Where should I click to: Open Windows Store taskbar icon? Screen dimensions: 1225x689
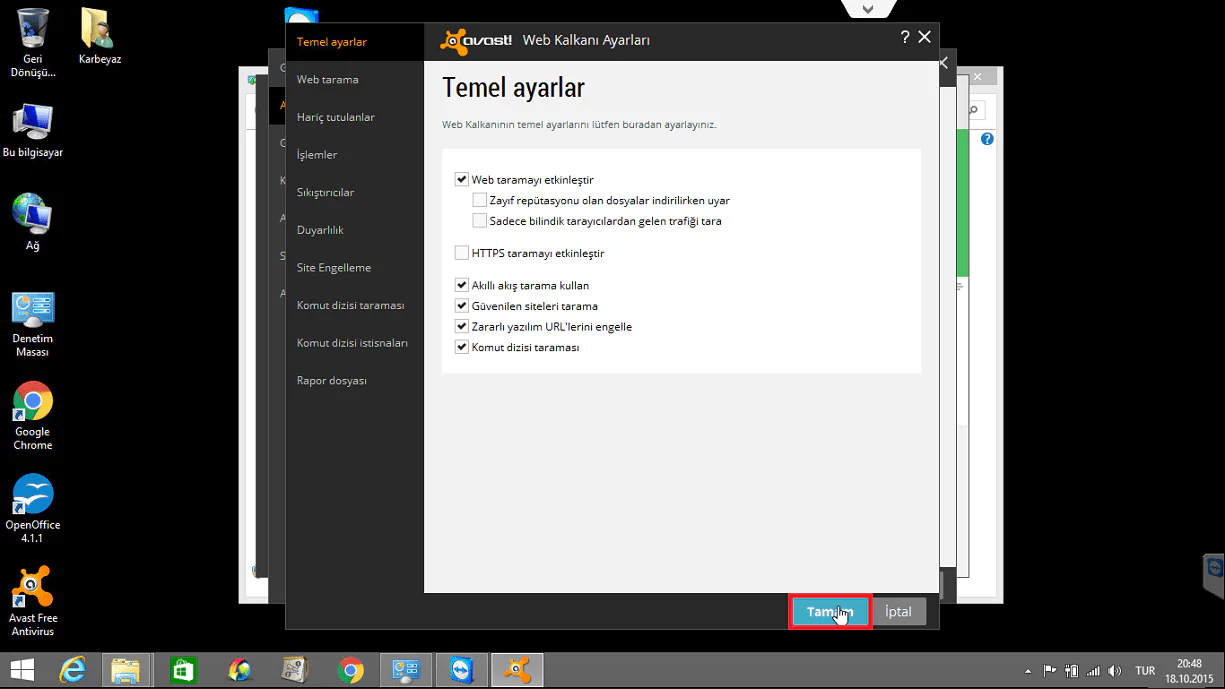tap(183, 670)
